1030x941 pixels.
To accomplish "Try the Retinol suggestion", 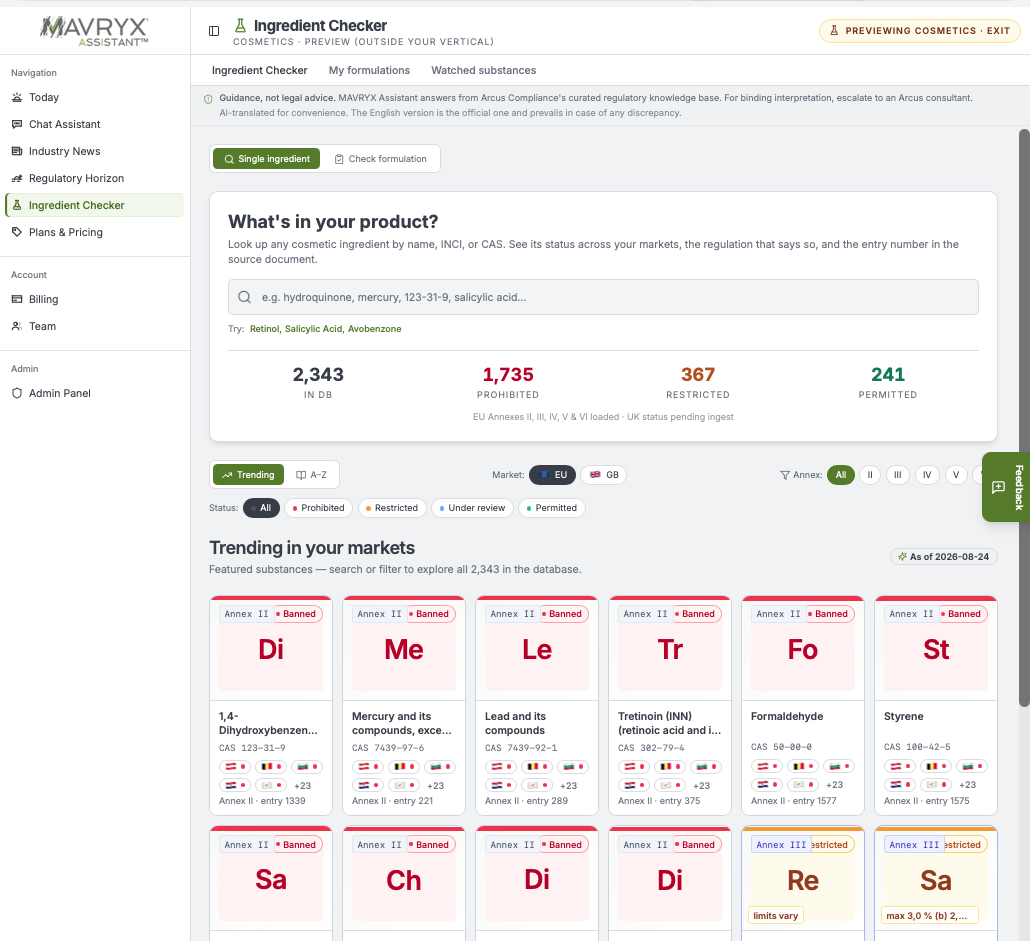I will 264,329.
